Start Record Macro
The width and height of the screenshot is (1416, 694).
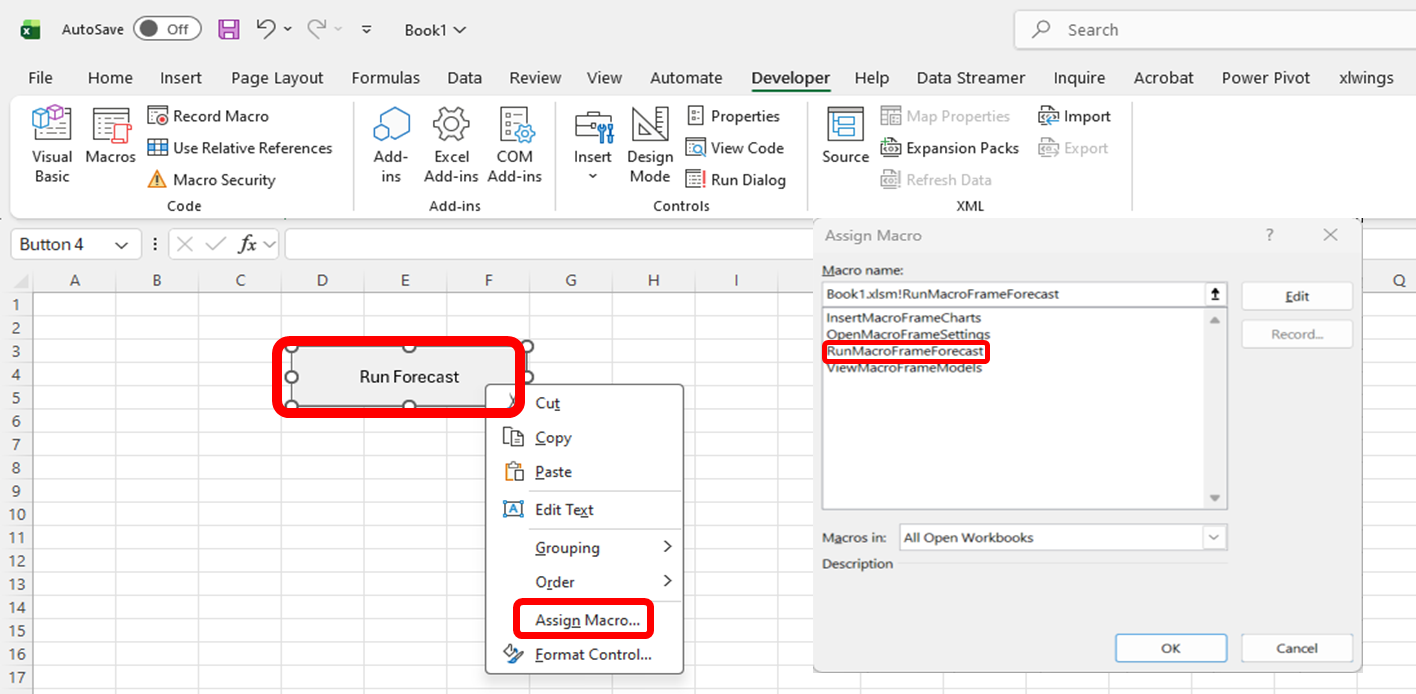(x=208, y=116)
